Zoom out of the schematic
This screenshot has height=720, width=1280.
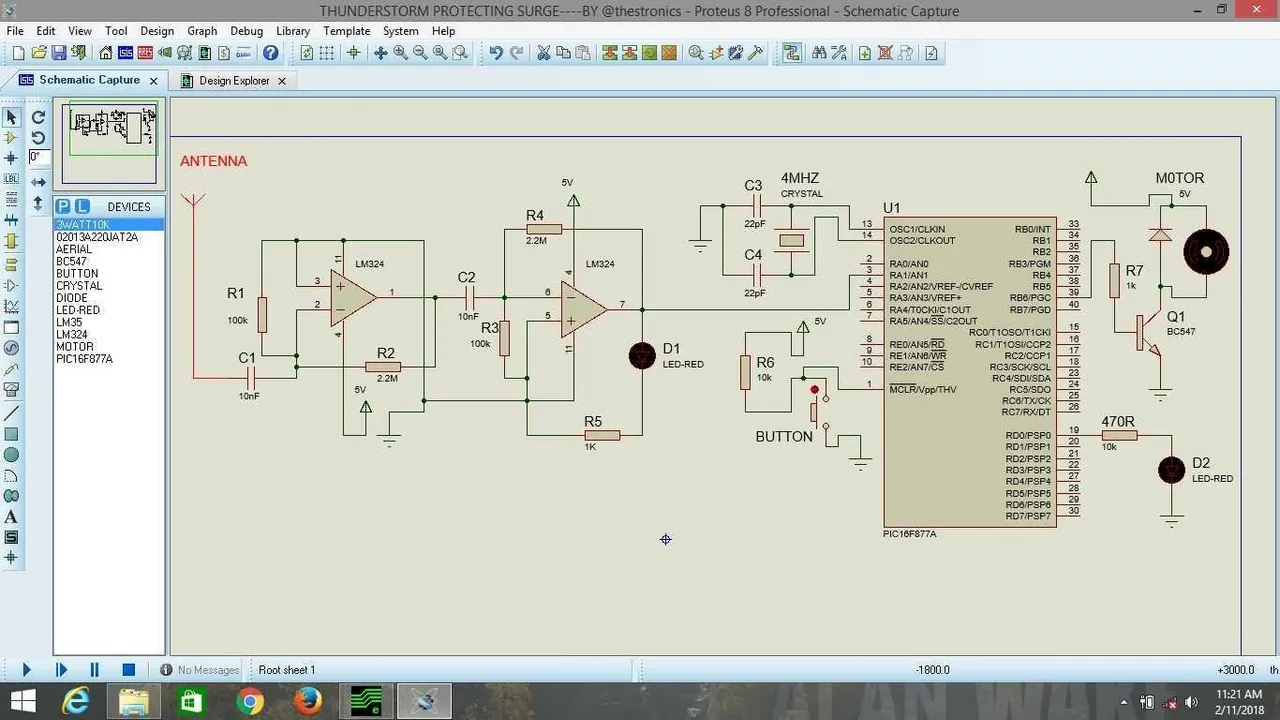420,52
